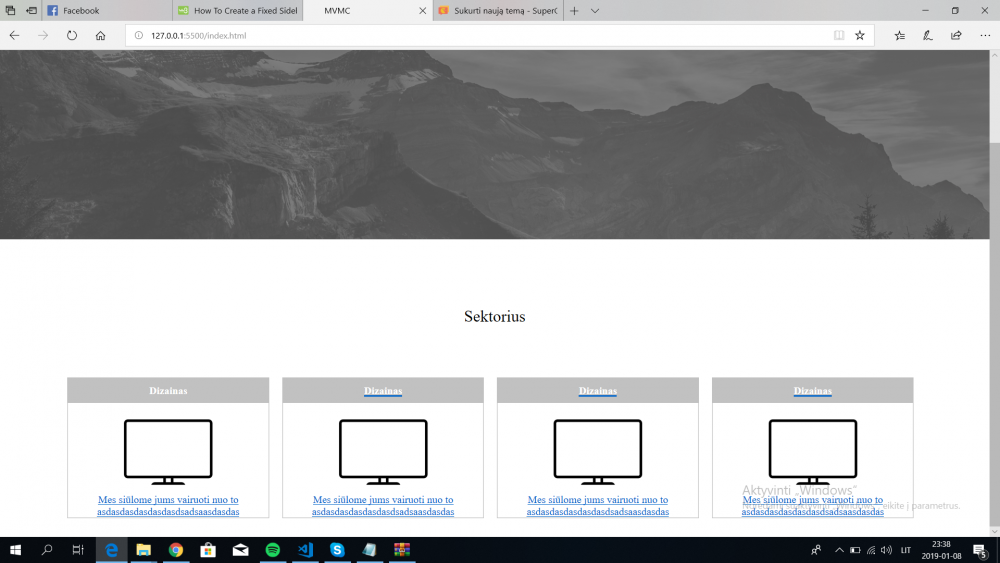Screen dimensions: 1000x563
Task: Open Windows search from taskbar
Action: coord(47,550)
